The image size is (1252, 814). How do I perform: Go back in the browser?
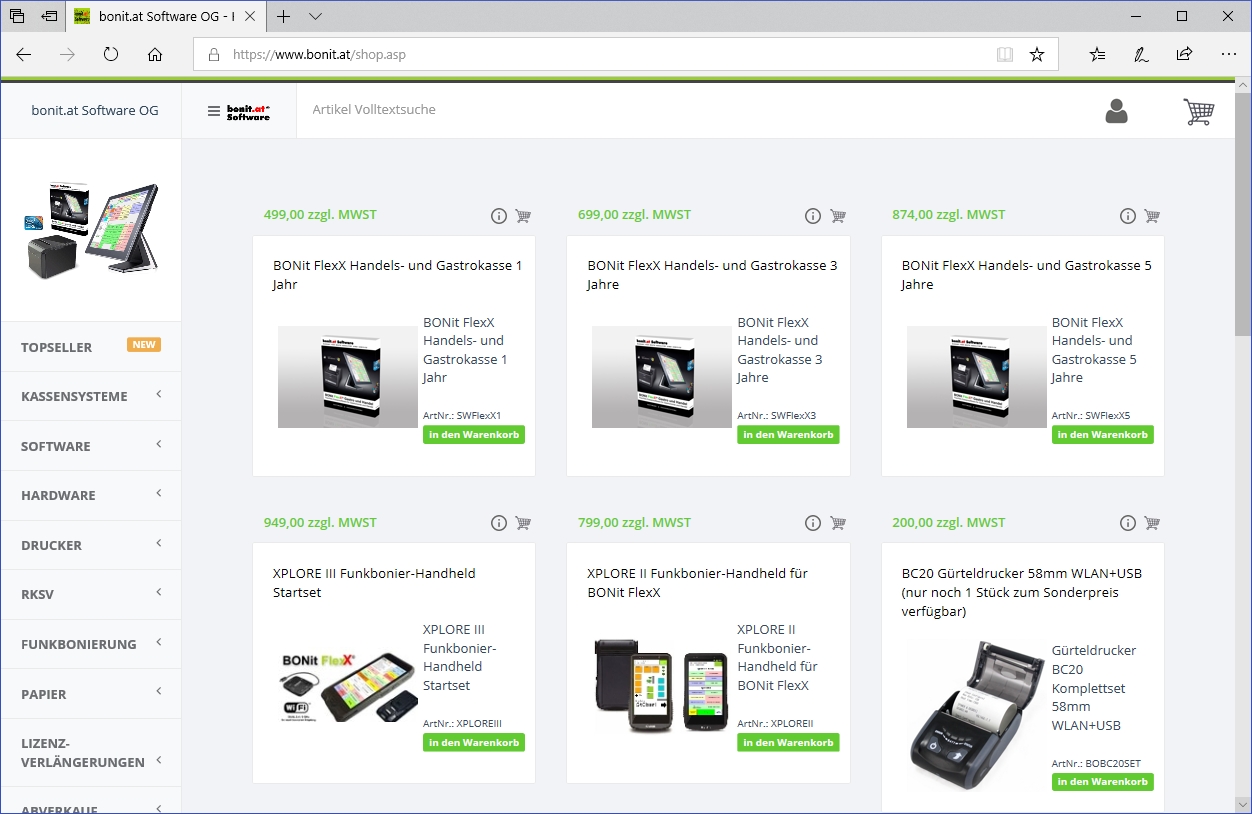click(x=24, y=55)
